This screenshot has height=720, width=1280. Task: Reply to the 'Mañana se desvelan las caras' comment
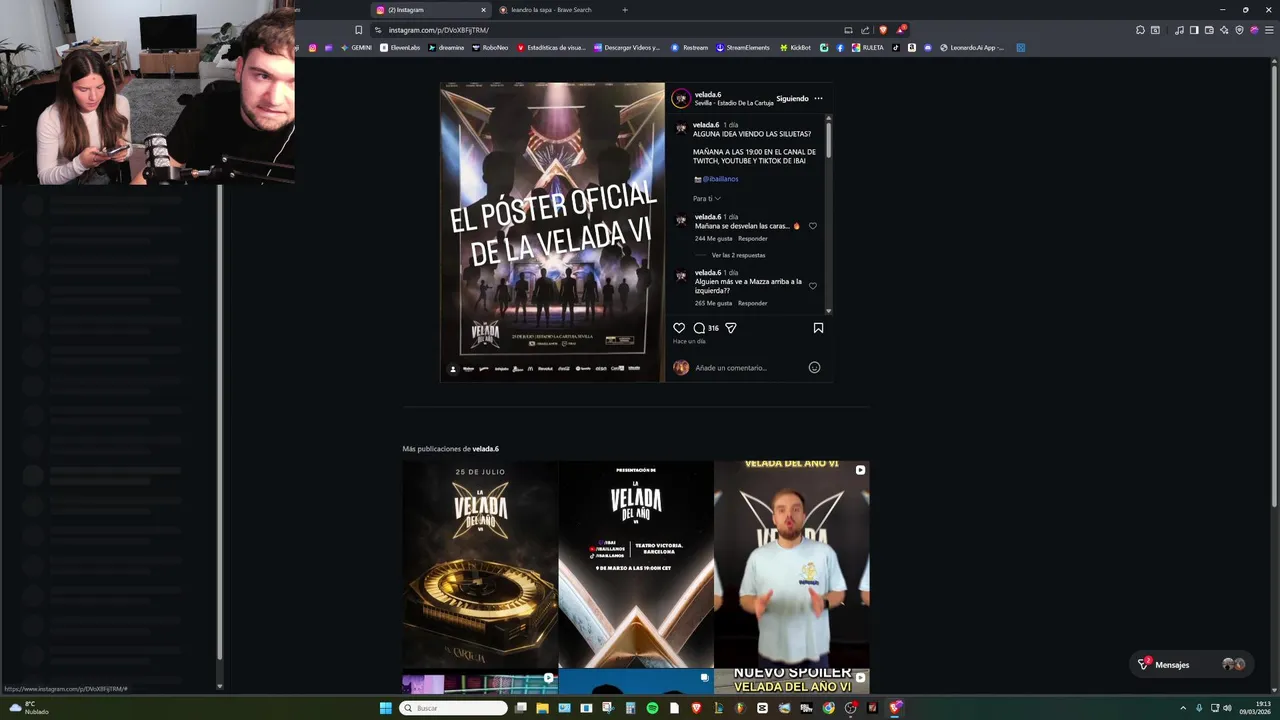click(753, 239)
